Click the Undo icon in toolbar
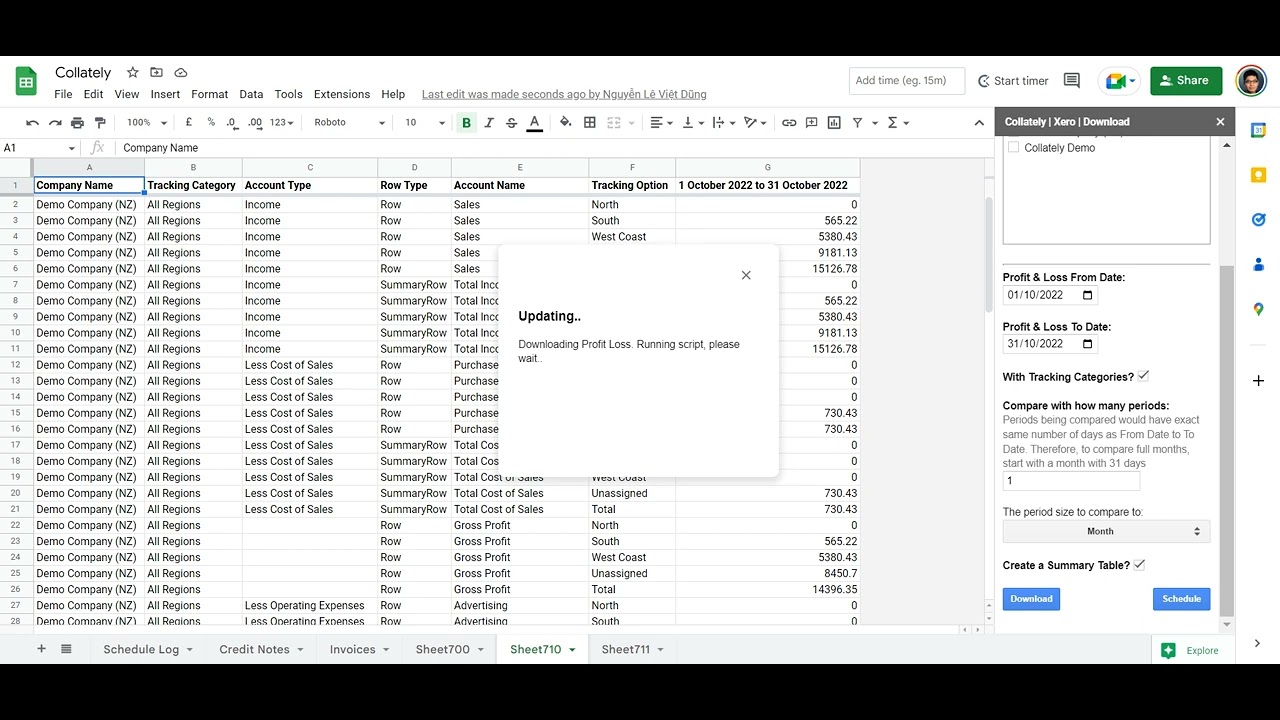Screen dimensions: 1280x720 (x=32, y=122)
